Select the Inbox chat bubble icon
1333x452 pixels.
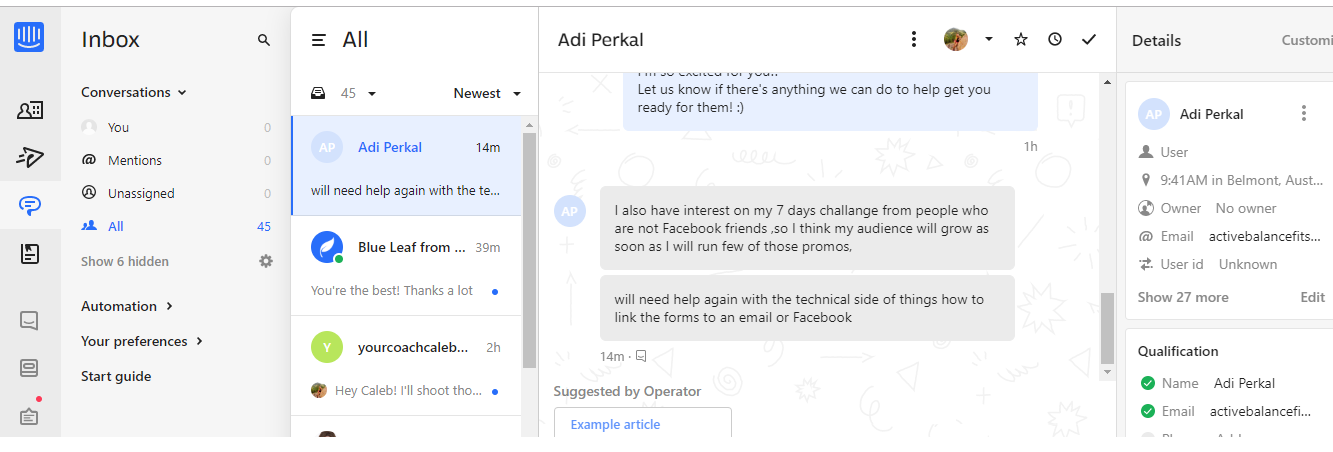coord(30,207)
